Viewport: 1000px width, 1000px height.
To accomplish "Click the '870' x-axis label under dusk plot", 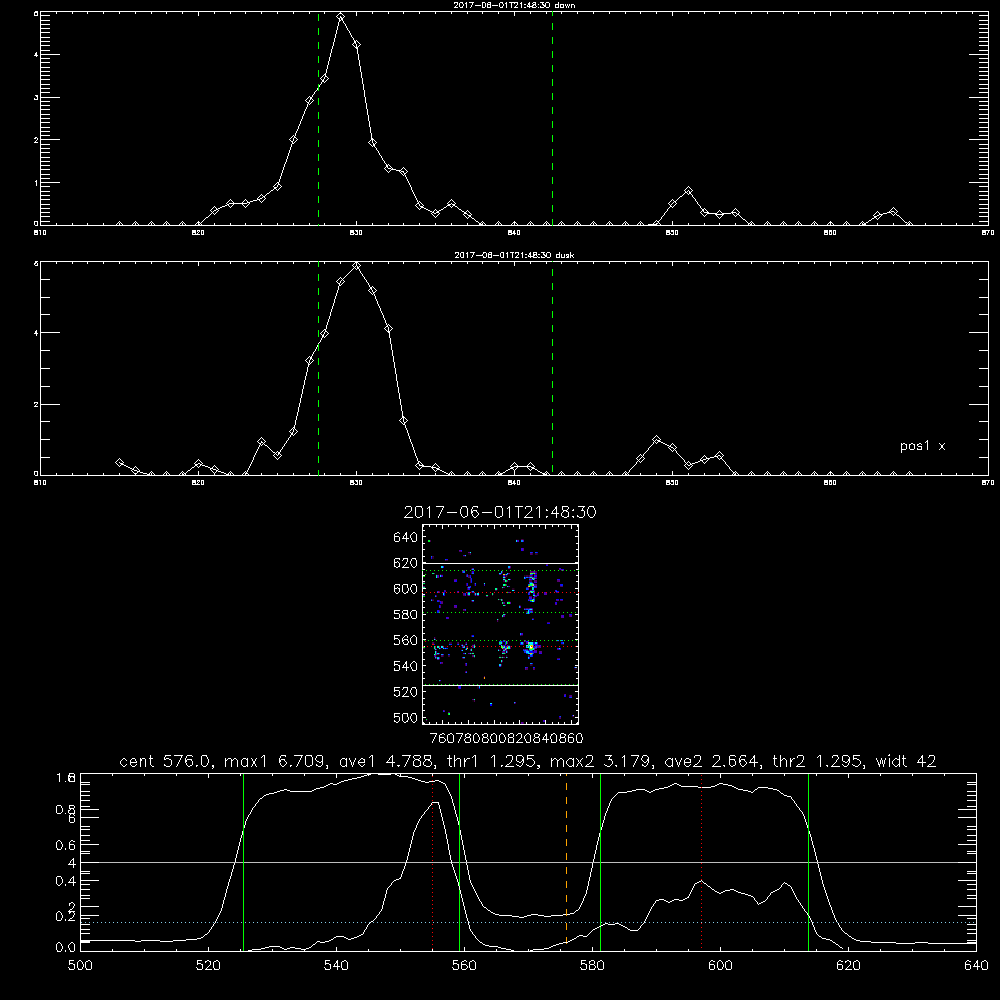I will coord(987,483).
